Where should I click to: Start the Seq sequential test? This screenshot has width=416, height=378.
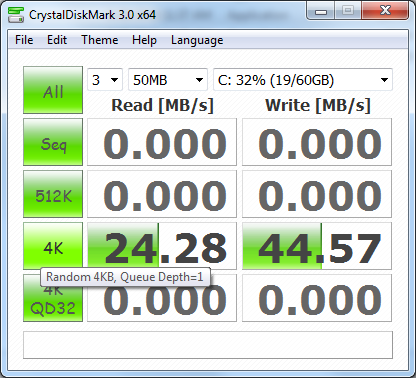click(53, 142)
